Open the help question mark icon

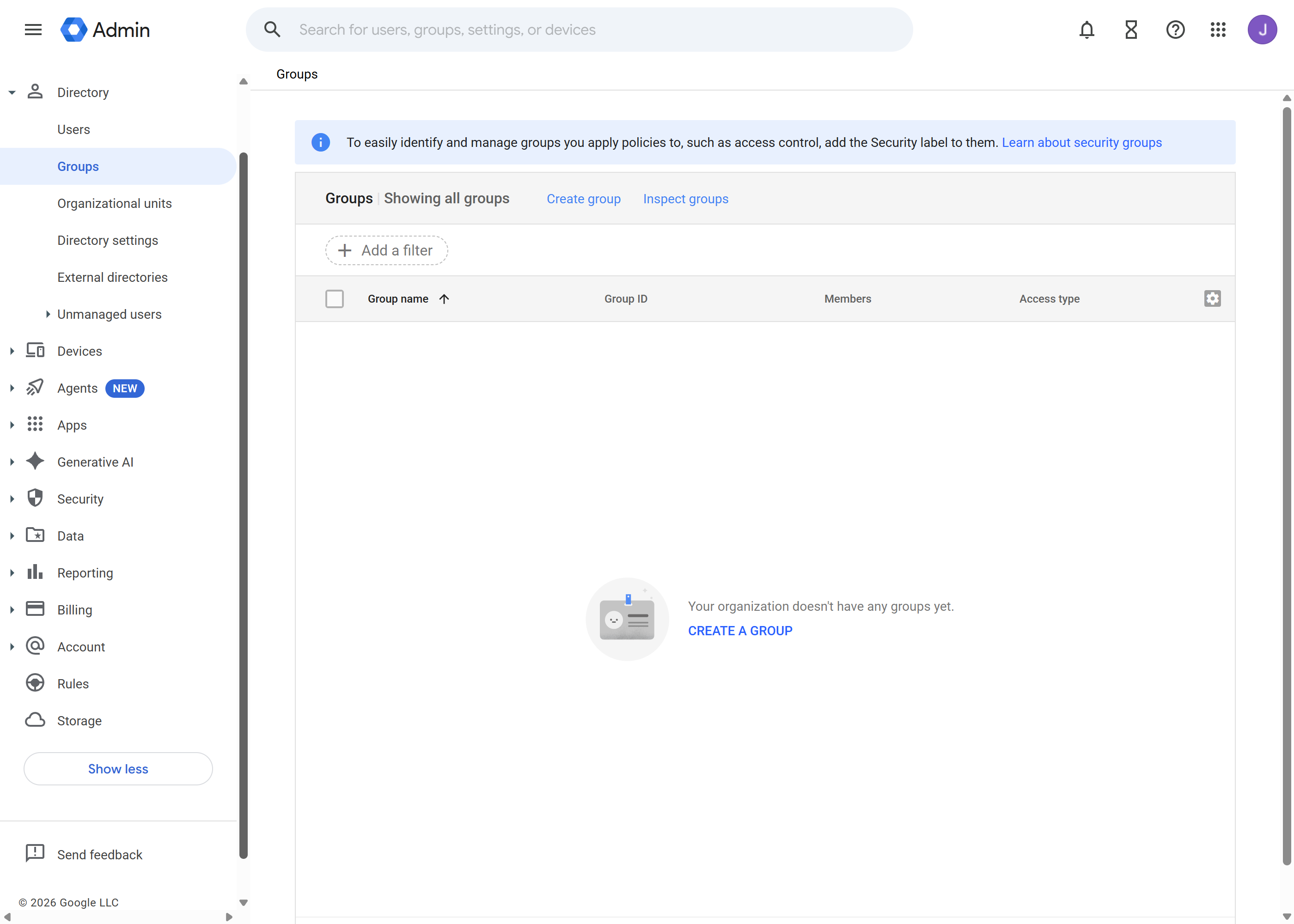click(1175, 30)
